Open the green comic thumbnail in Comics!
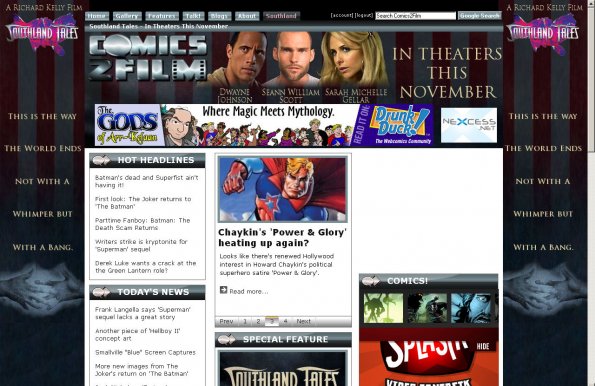Image resolution: width=595 pixels, height=386 pixels. (383, 308)
